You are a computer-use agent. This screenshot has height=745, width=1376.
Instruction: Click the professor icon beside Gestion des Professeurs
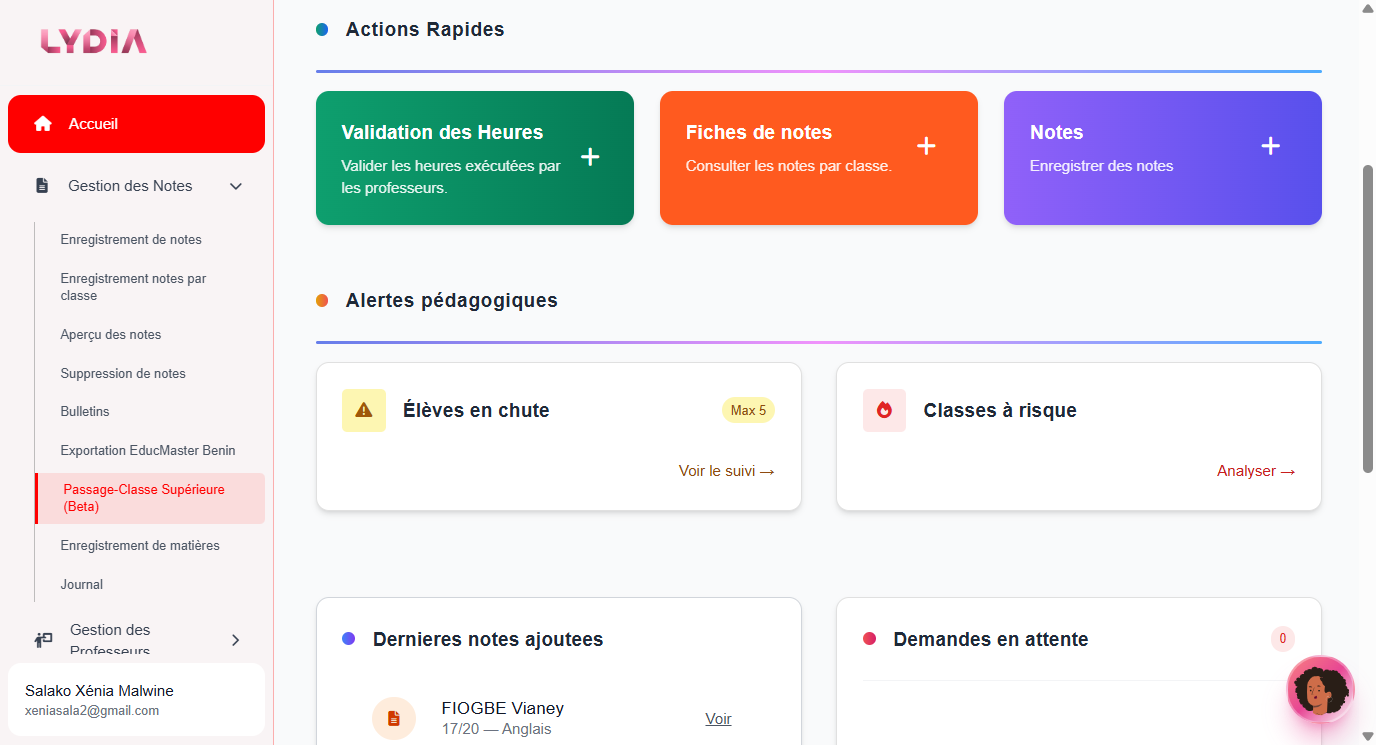point(42,640)
